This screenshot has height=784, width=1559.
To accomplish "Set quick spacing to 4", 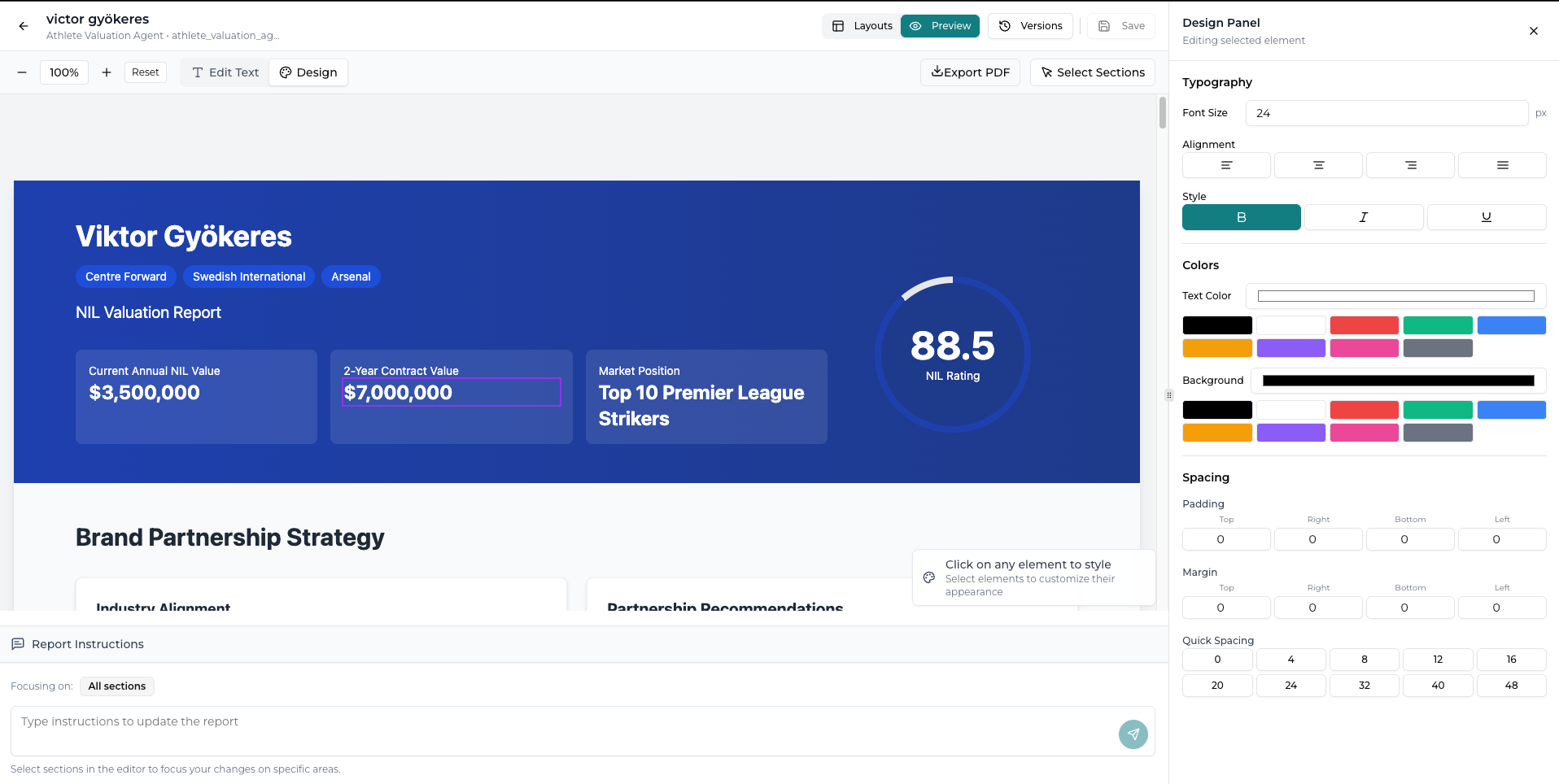I will click(1291, 660).
